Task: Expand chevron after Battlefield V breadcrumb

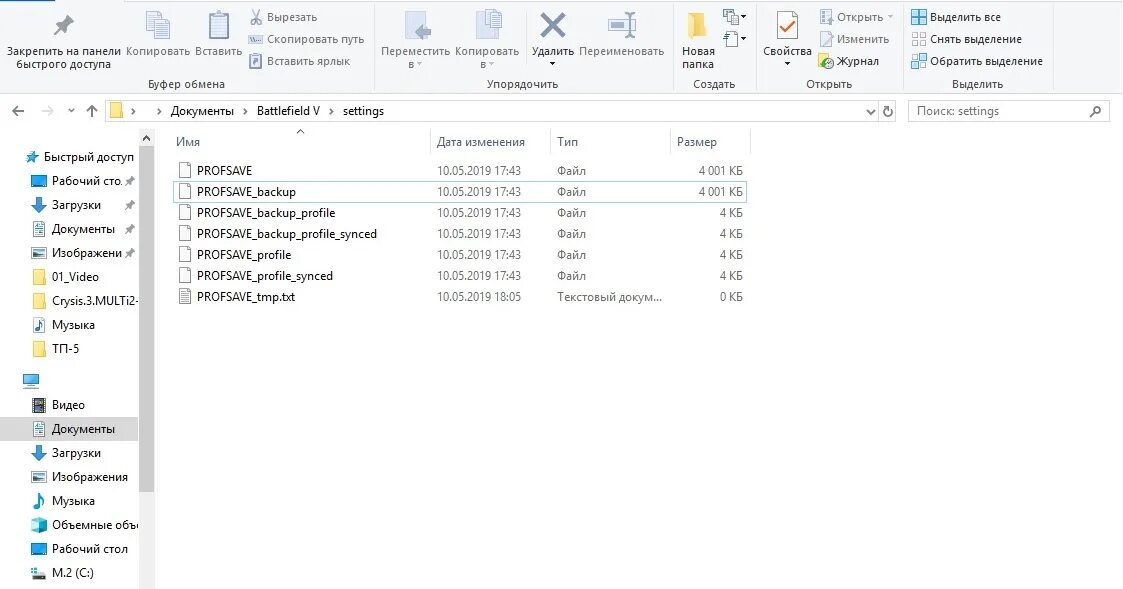Action: pos(331,111)
